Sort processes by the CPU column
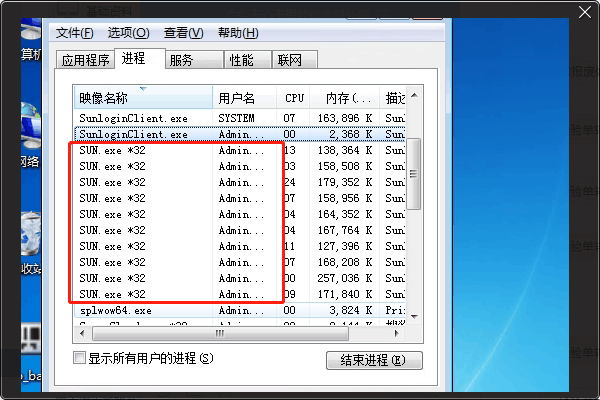Image resolution: width=600 pixels, height=400 pixels. point(294,98)
